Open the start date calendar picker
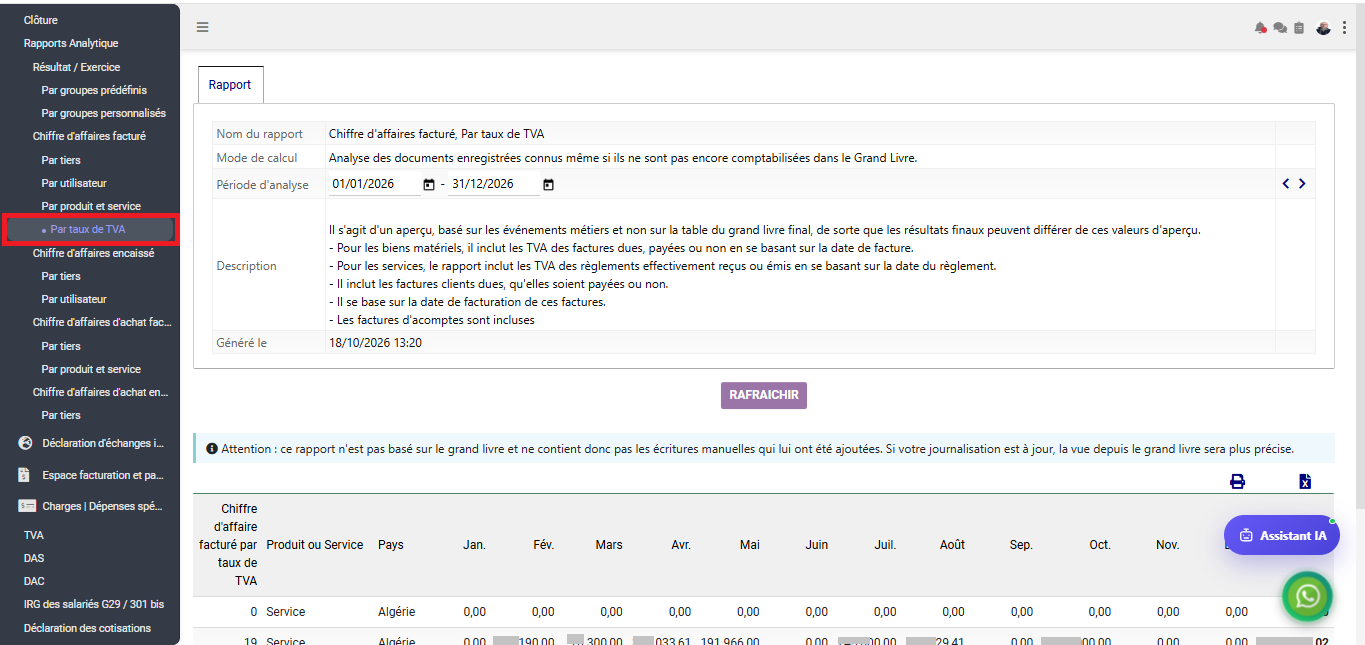This screenshot has height=645, width=1365. click(x=429, y=184)
